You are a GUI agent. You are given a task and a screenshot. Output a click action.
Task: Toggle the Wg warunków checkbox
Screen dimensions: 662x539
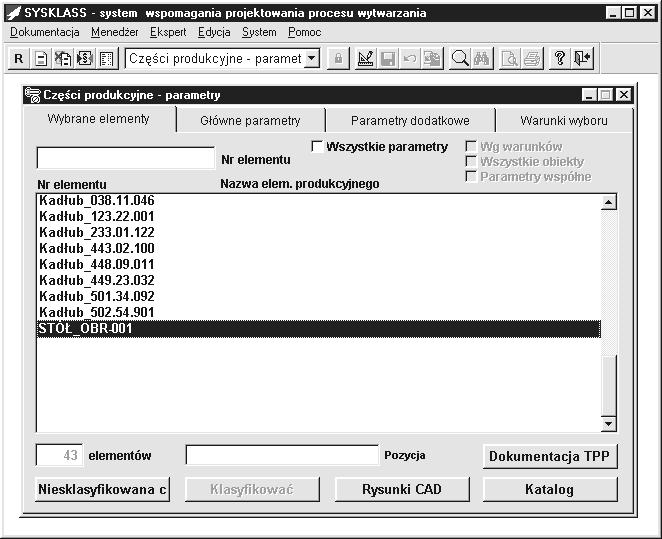[x=471, y=146]
